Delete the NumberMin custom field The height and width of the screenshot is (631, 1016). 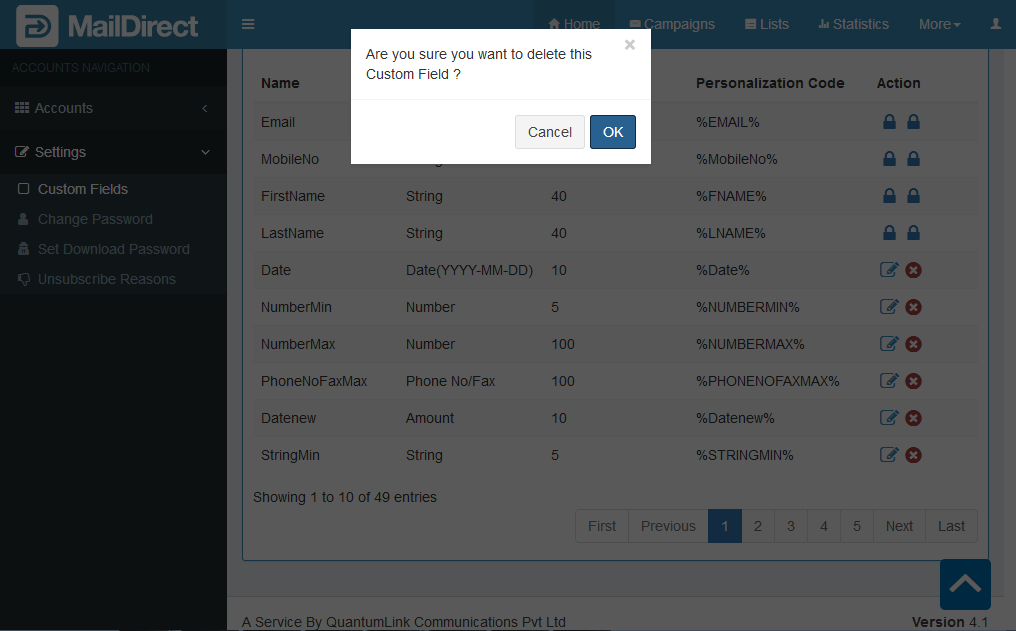(x=913, y=307)
